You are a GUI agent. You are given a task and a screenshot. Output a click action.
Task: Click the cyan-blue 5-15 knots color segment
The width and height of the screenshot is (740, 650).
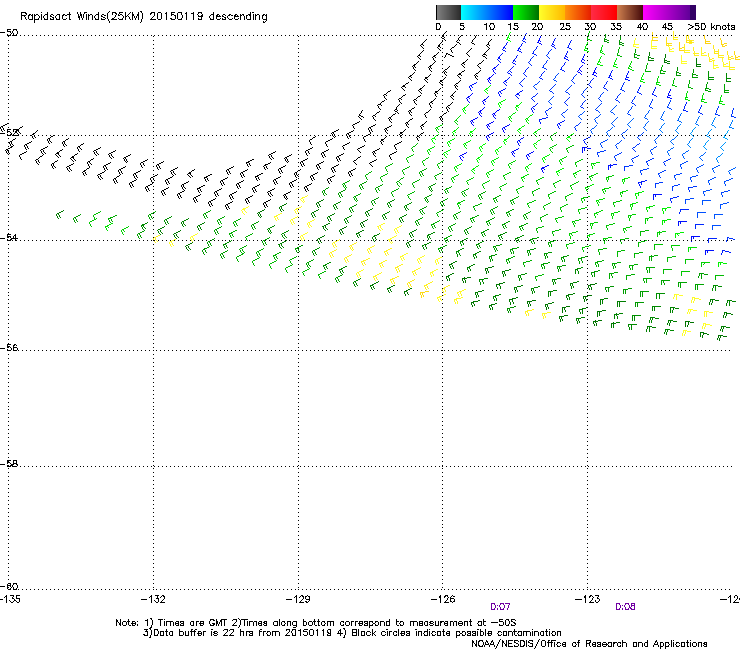(487, 12)
